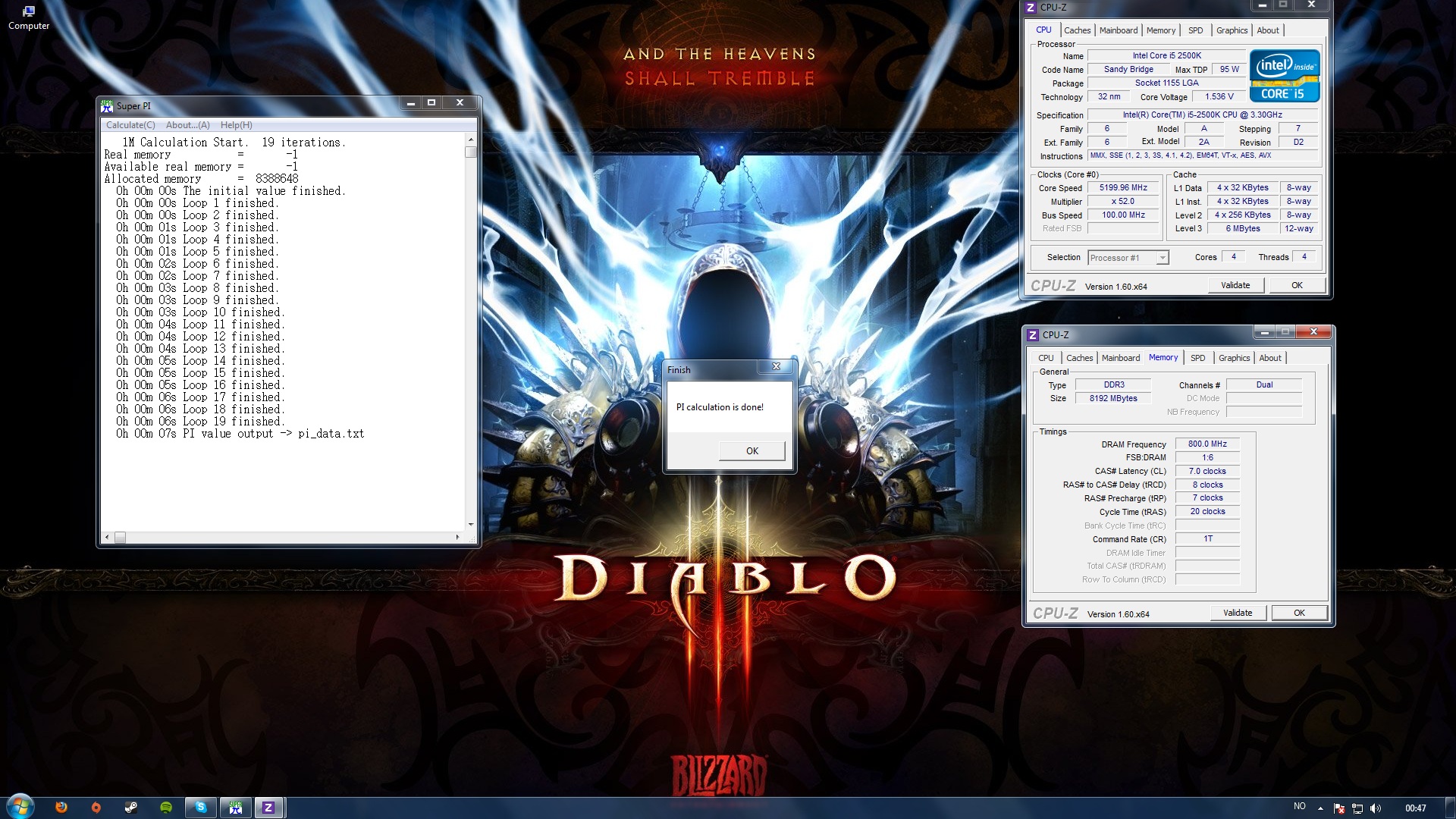This screenshot has height=819, width=1456.
Task: Select About tab in top CPU-Z window
Action: (1268, 30)
